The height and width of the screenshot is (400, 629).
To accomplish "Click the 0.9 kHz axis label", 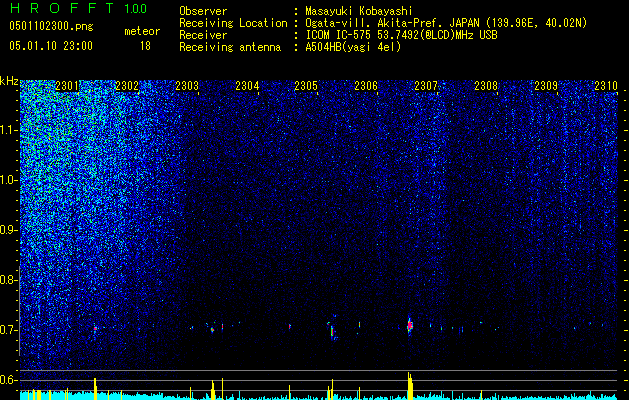I will pyautogui.click(x=8, y=230).
